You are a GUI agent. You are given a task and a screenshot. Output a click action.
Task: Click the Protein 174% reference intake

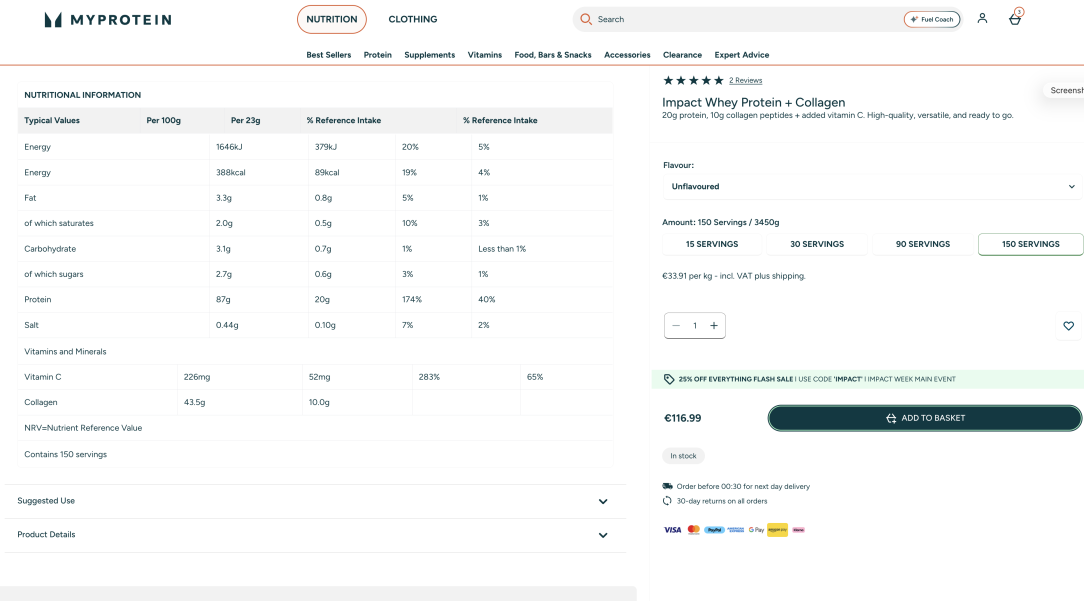point(412,299)
